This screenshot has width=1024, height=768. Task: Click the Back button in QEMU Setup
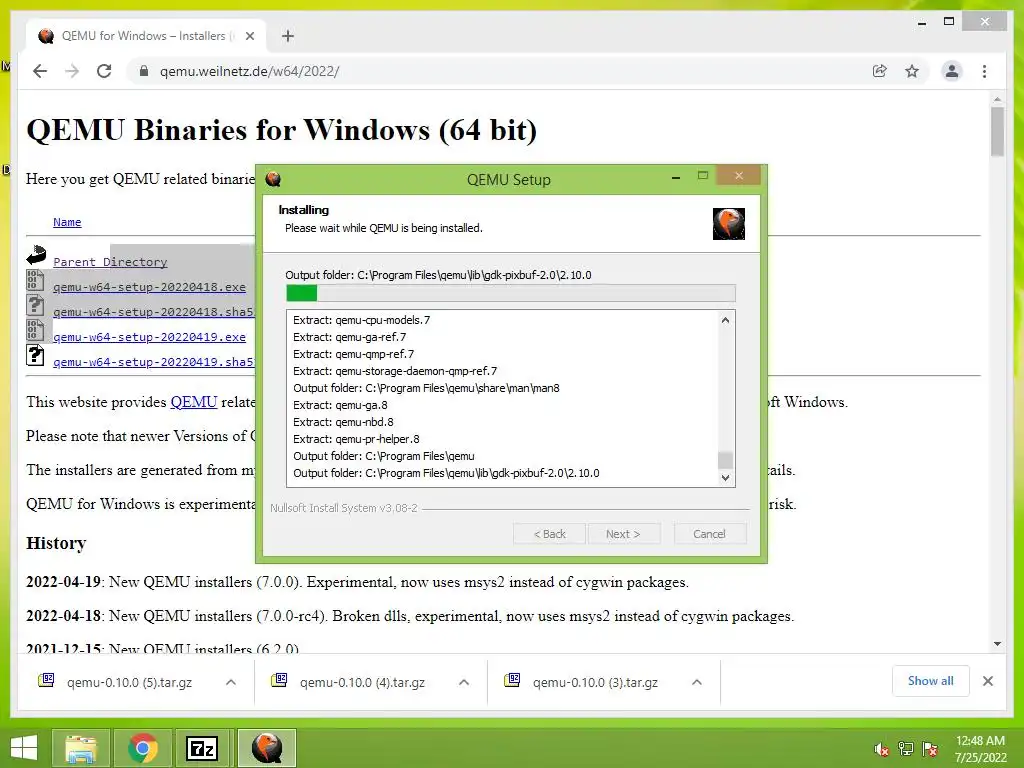[x=550, y=534]
